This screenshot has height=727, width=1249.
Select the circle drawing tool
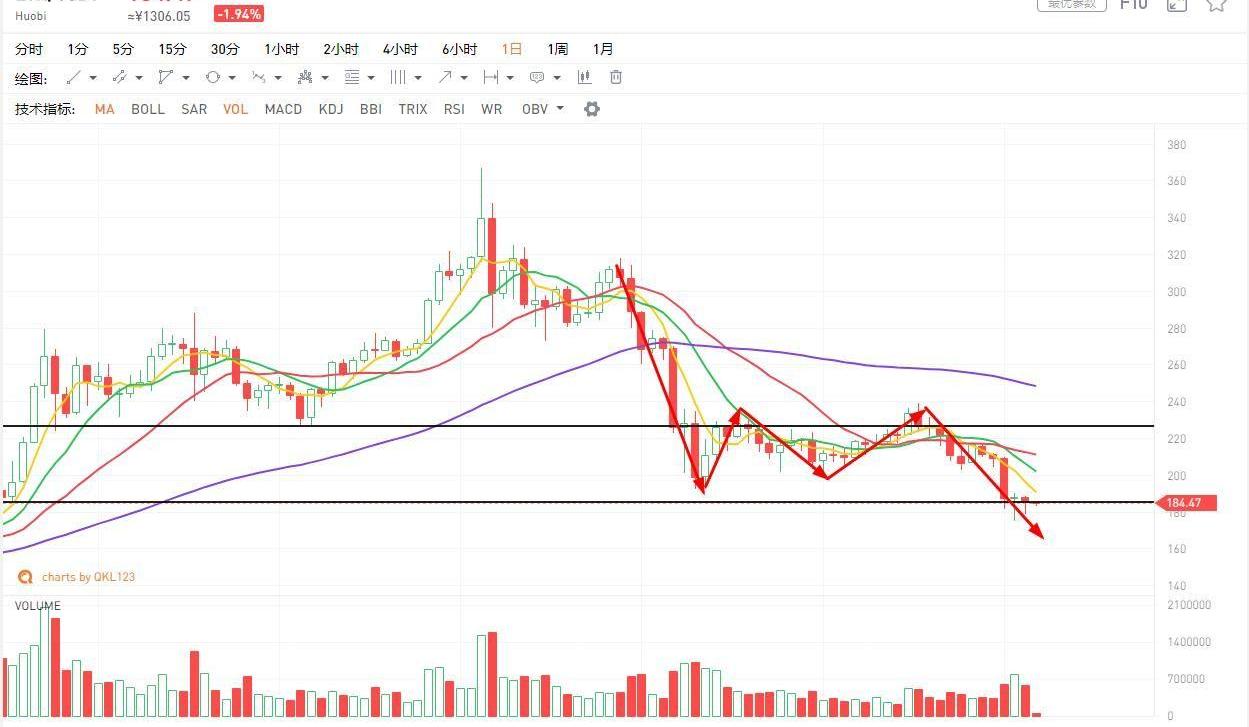coord(212,78)
